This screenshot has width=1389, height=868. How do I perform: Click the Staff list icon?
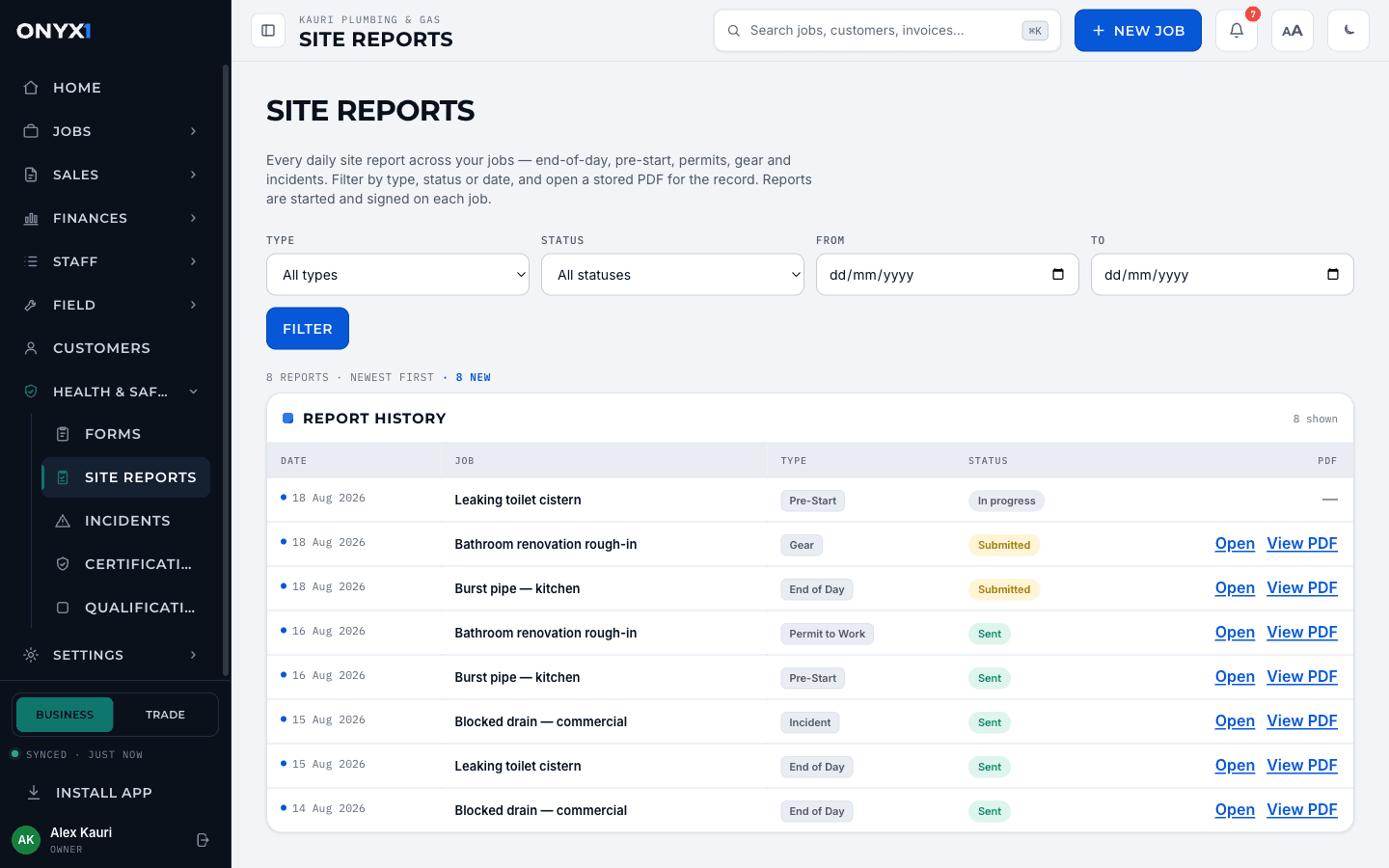(x=31, y=261)
